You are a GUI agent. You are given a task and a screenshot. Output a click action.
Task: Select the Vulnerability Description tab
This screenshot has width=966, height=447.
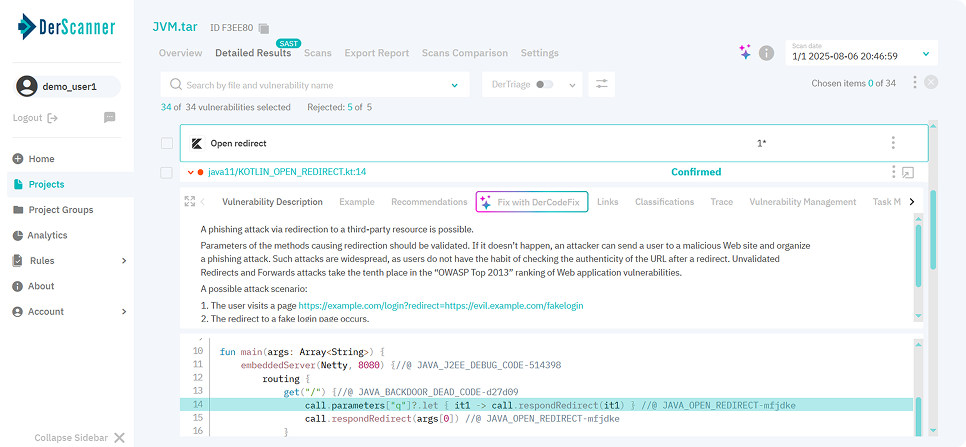tap(272, 202)
